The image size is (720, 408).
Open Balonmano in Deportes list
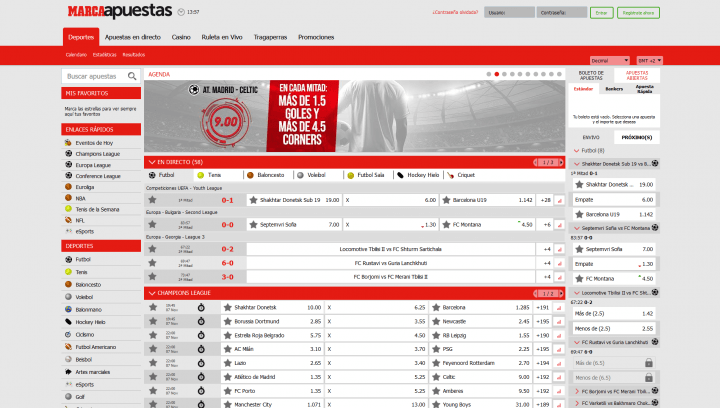click(x=88, y=309)
